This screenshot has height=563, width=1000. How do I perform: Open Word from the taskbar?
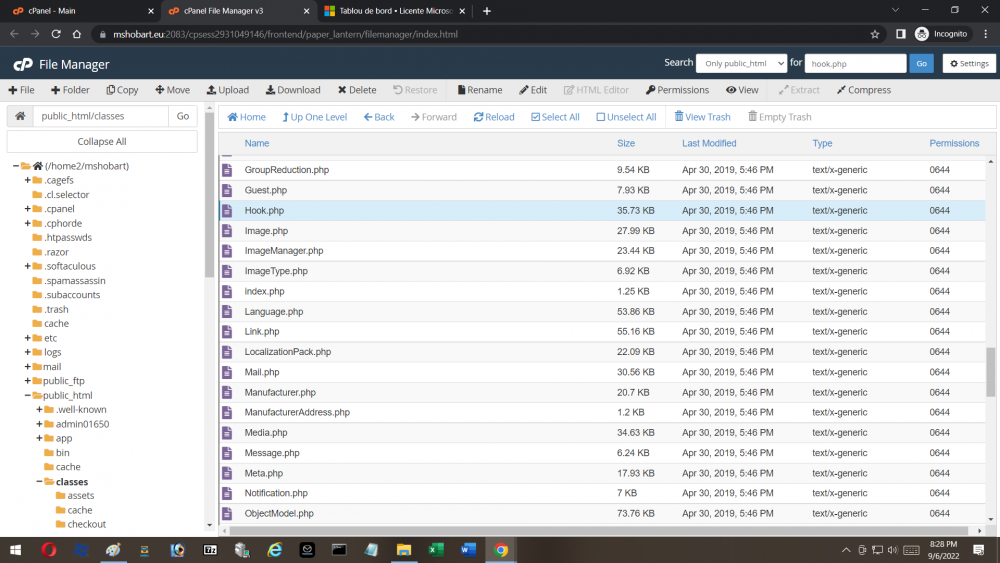coord(468,550)
